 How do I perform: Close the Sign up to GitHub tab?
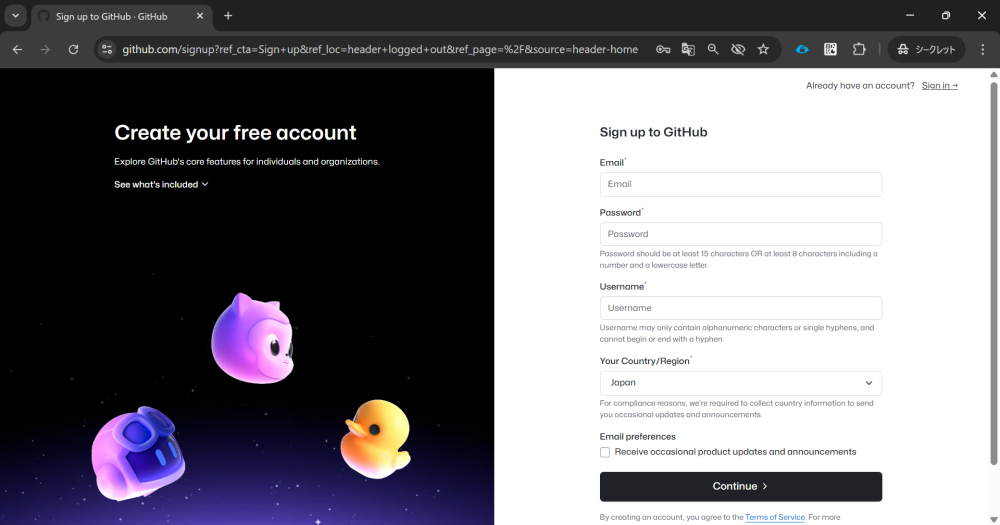(x=200, y=16)
